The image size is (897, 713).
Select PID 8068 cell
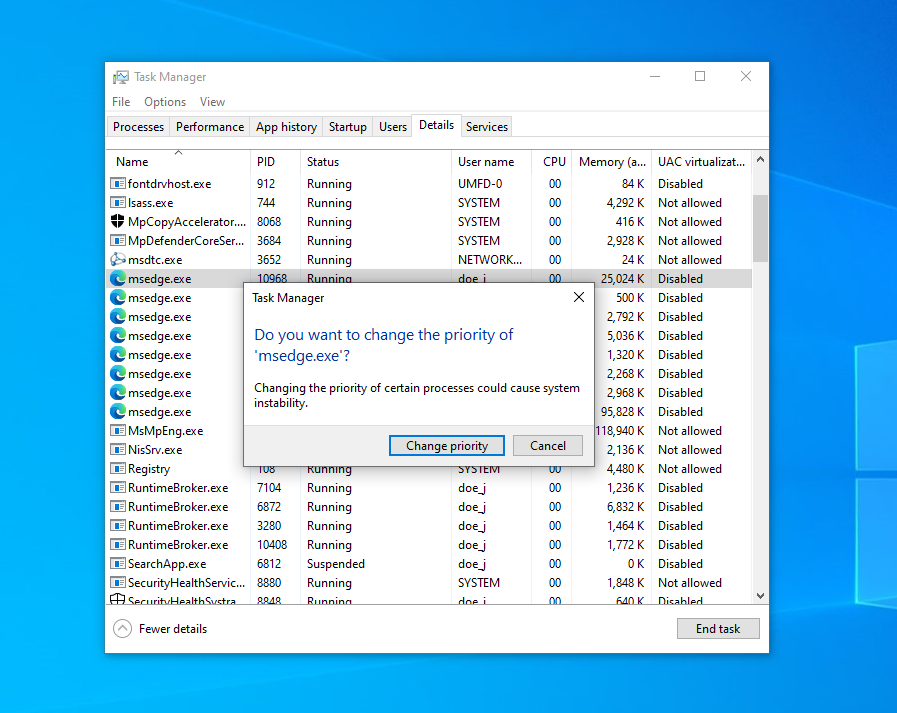click(269, 221)
